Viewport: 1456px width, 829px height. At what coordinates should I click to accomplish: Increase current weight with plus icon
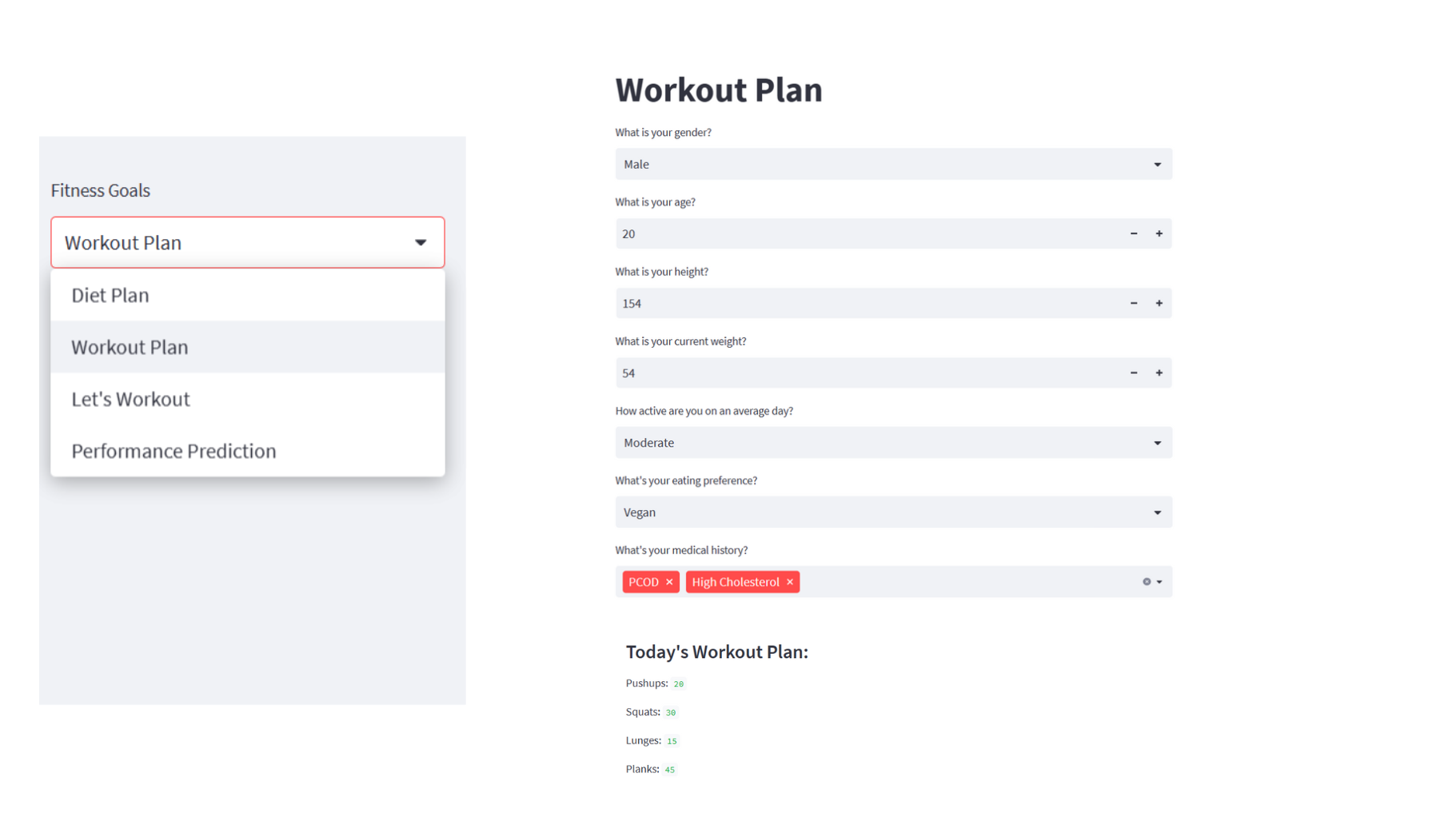pyautogui.click(x=1159, y=373)
